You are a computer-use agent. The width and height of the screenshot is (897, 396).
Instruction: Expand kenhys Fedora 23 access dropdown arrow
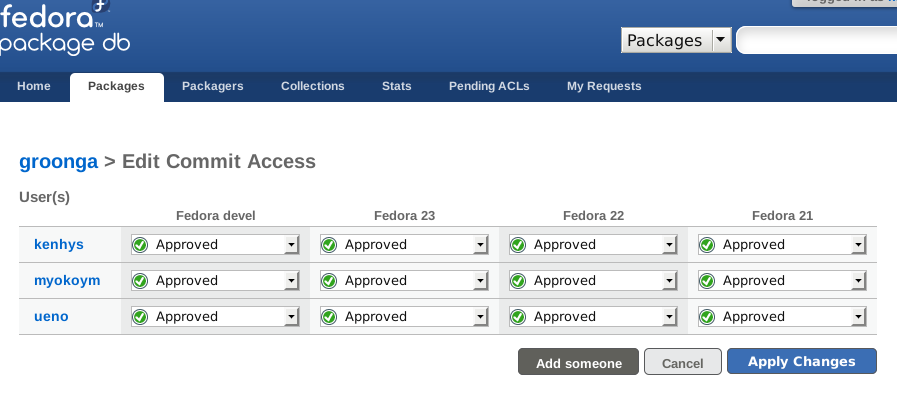481,245
